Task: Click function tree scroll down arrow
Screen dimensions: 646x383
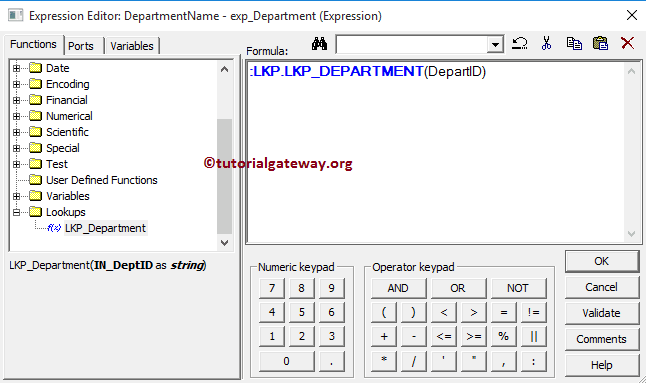Action: coord(224,243)
